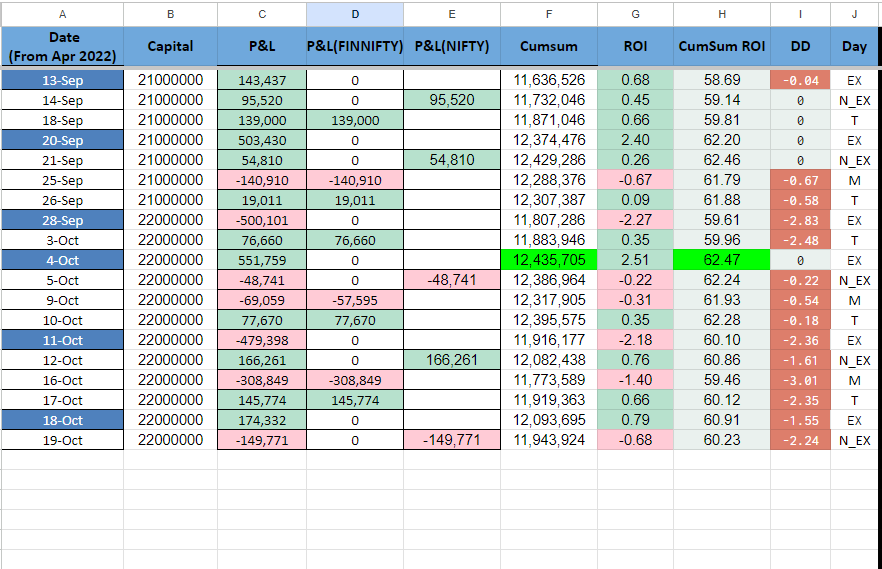
Task: Click DD value -2.83
Action: [800, 220]
